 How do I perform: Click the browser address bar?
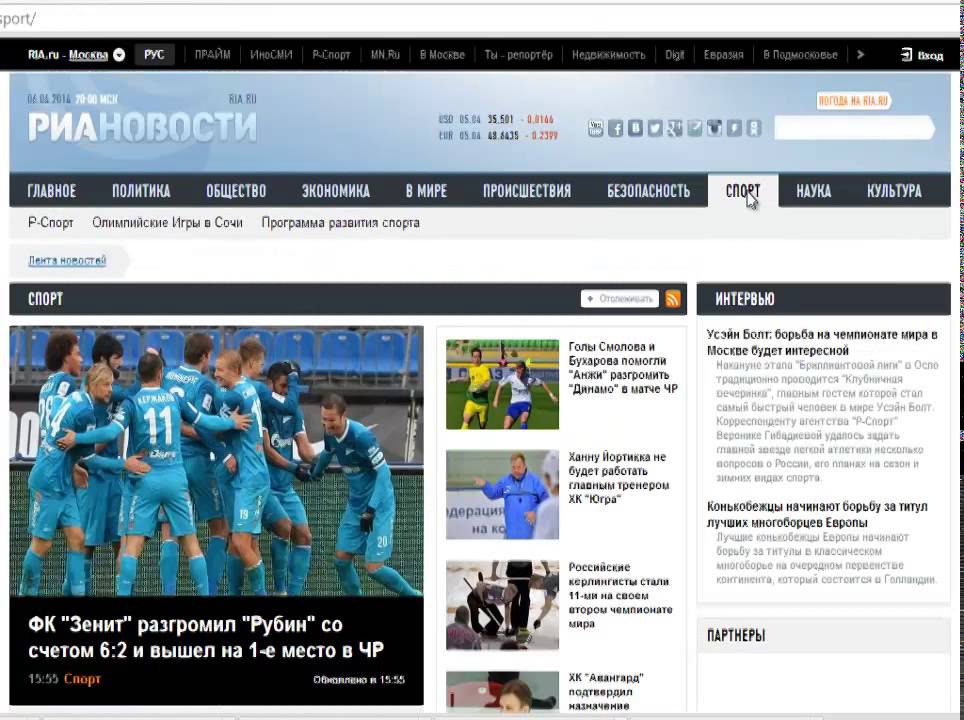pyautogui.click(x=480, y=18)
